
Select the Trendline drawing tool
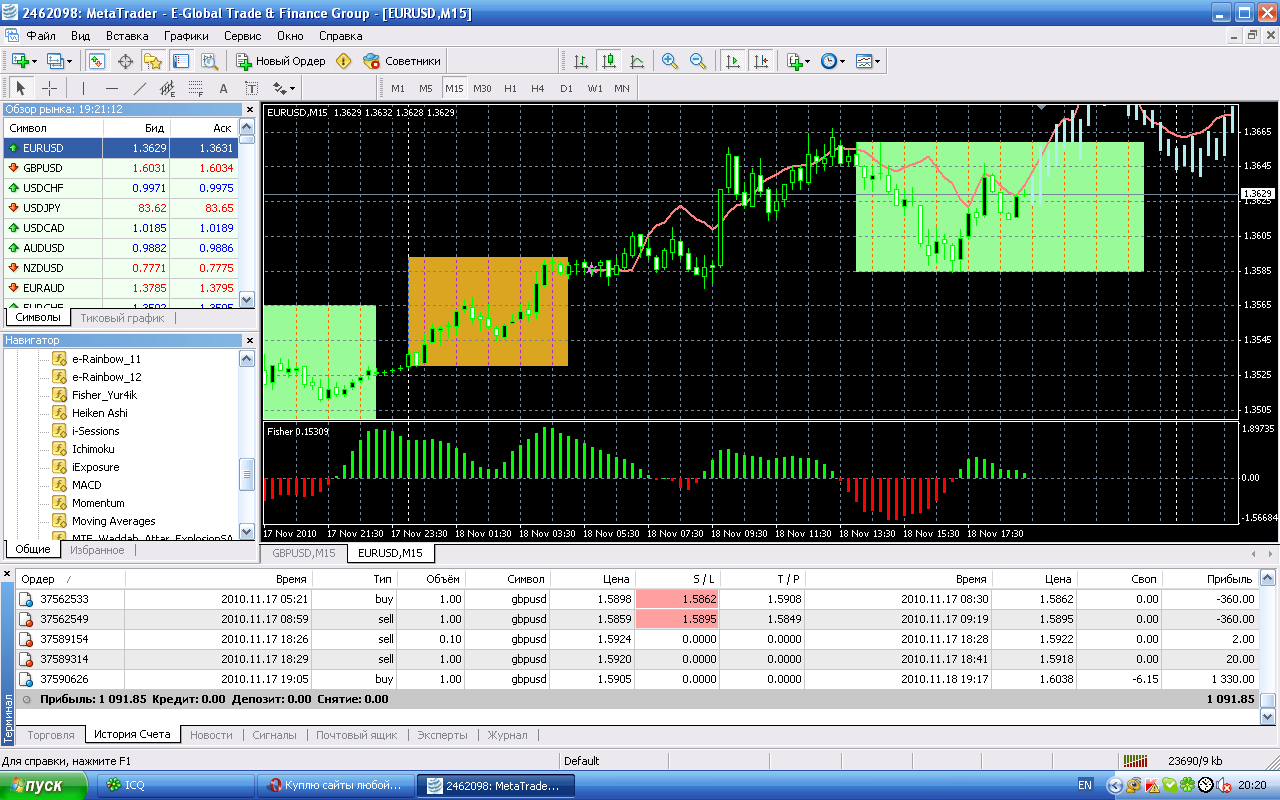pyautogui.click(x=139, y=88)
